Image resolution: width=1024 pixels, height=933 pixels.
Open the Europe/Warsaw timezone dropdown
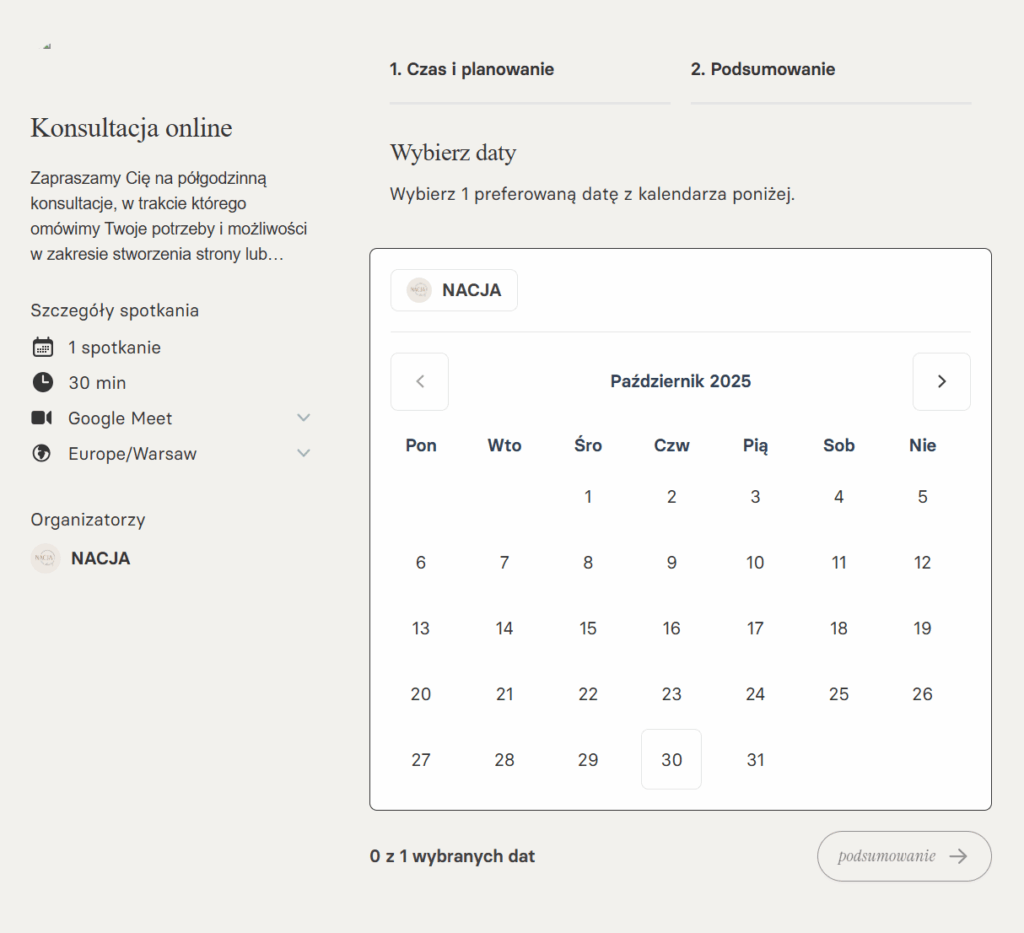click(x=304, y=453)
